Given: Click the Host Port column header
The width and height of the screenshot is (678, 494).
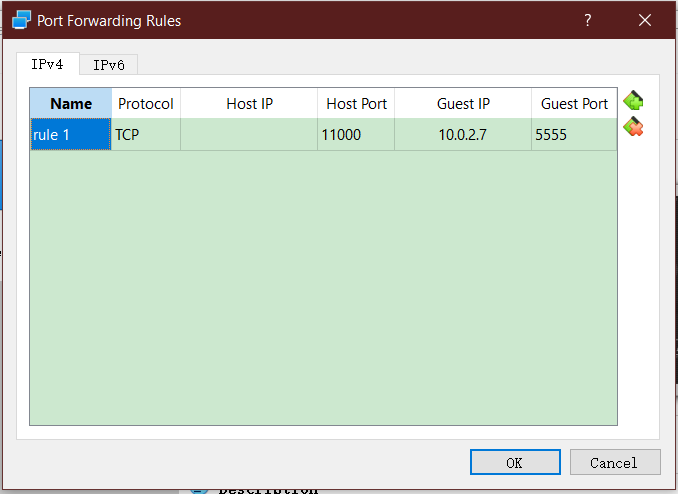Looking at the screenshot, I should 356,103.
